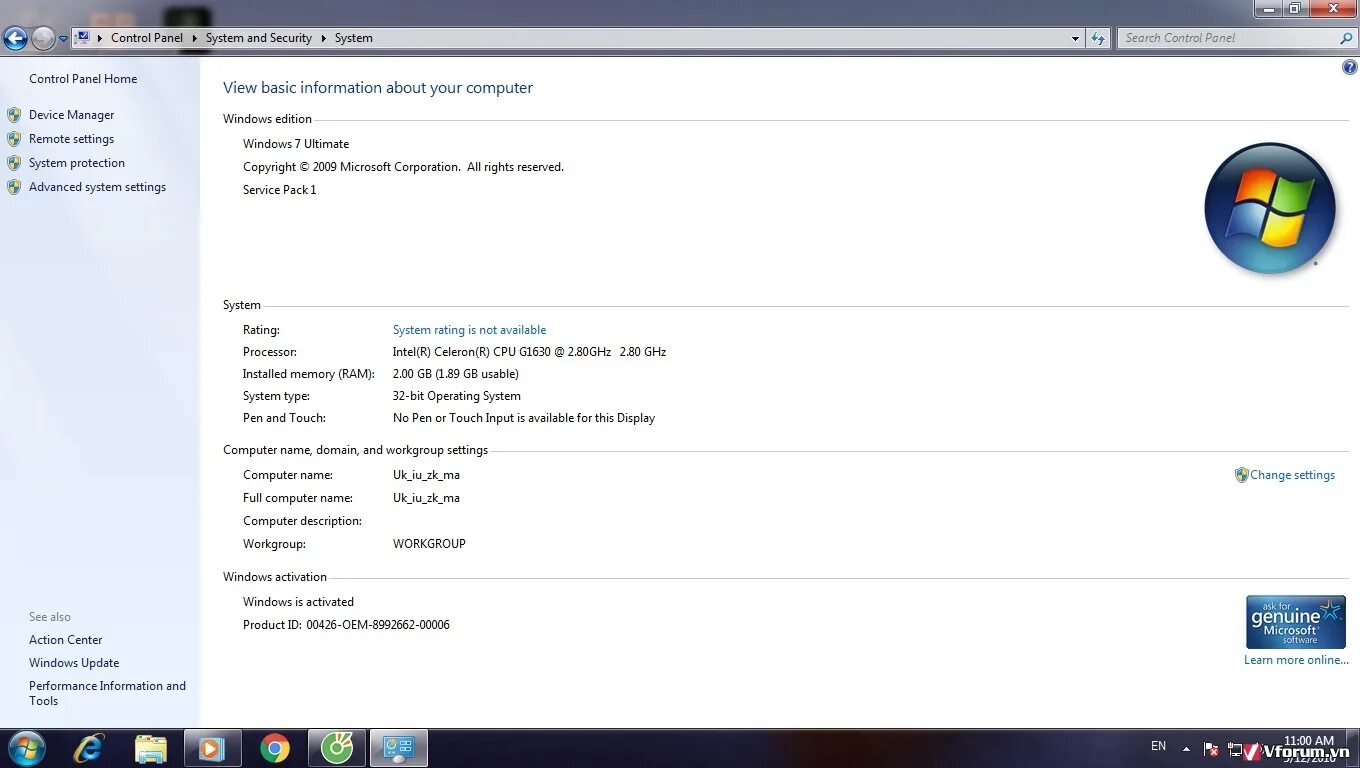Click the 2.00 GB RAM value

pos(455,374)
